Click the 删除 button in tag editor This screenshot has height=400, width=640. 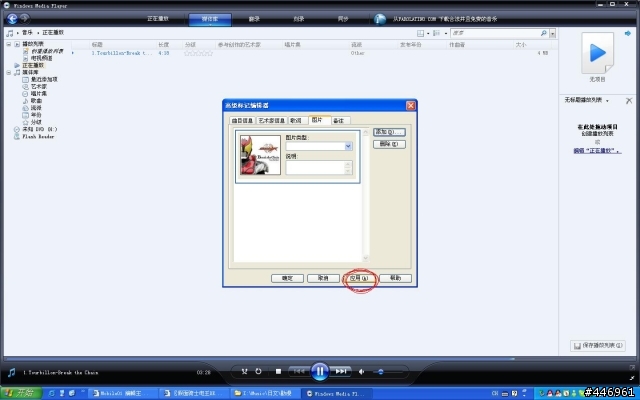[x=389, y=144]
